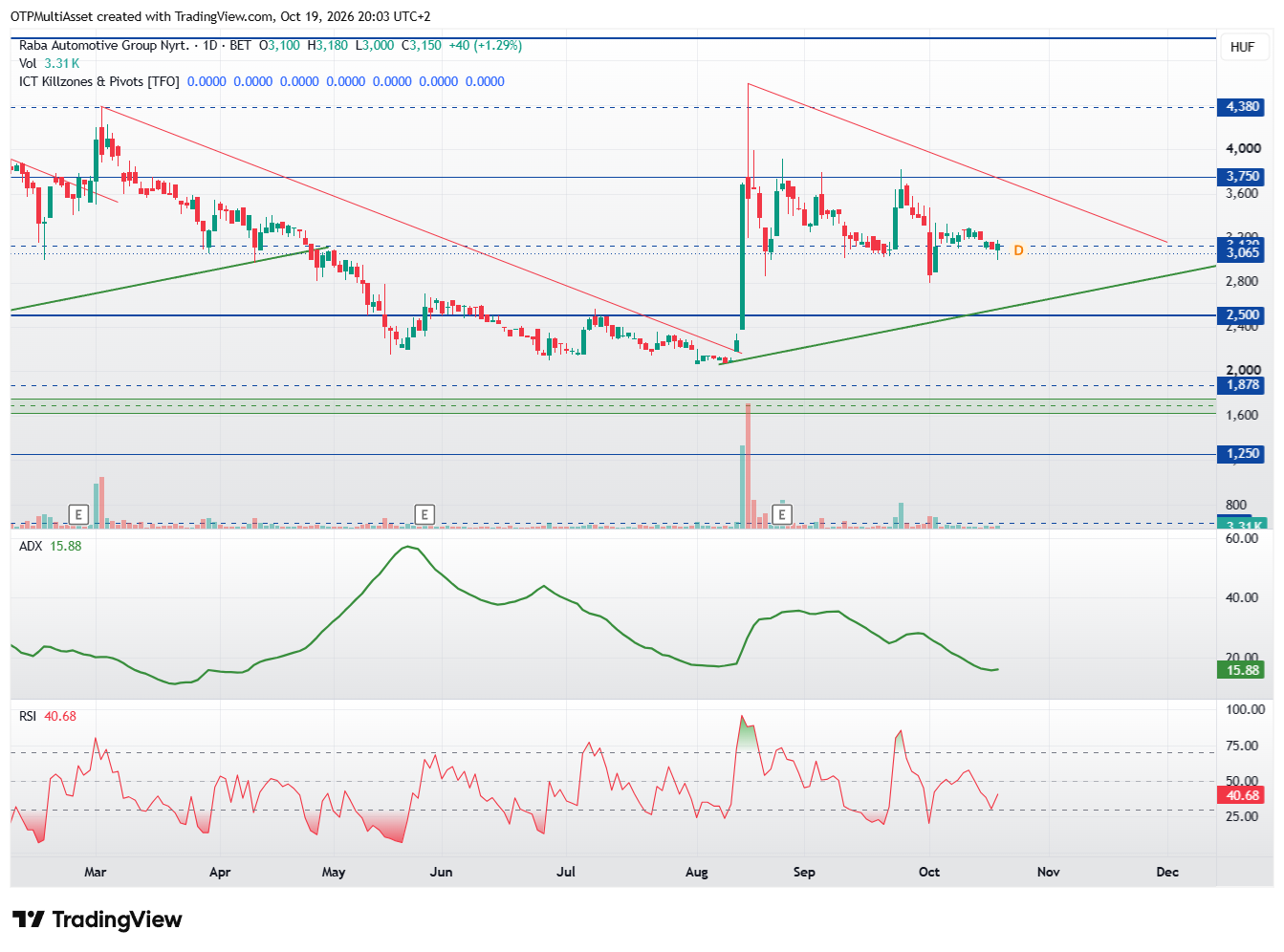Click the Oct label on the time axis
Screen dimensions: 1284x952
coord(929,872)
